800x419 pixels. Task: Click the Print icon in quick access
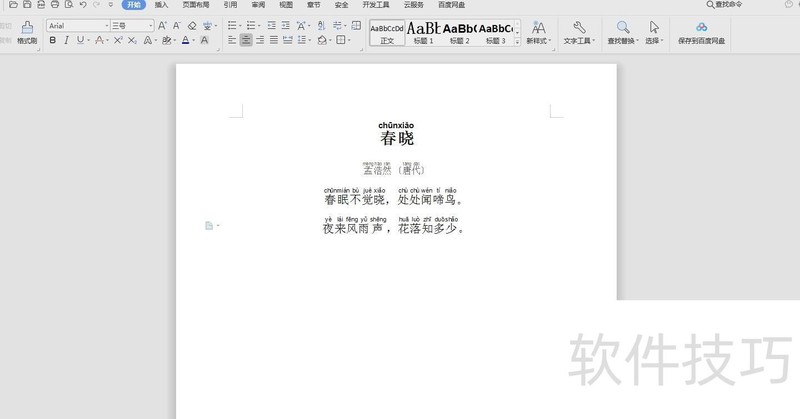pyautogui.click(x=55, y=5)
